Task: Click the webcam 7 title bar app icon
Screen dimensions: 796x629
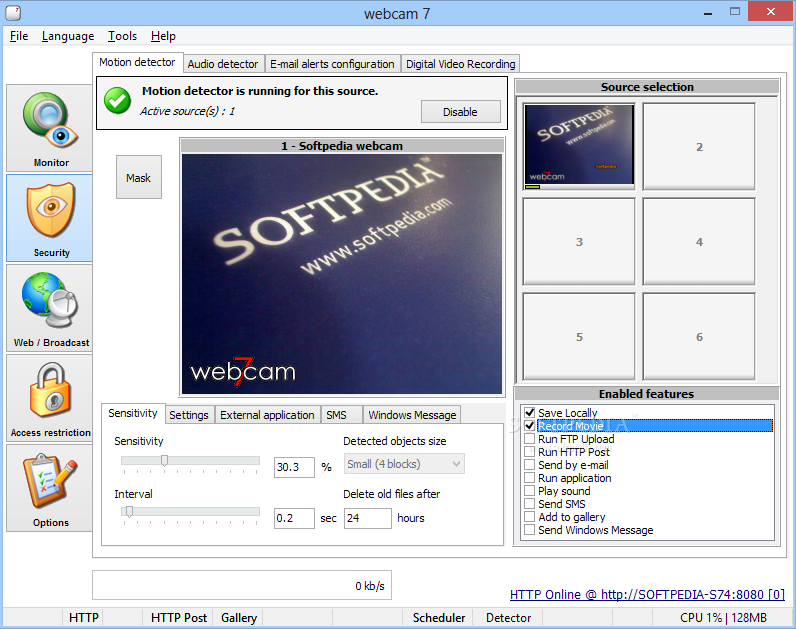Action: pos(13,13)
